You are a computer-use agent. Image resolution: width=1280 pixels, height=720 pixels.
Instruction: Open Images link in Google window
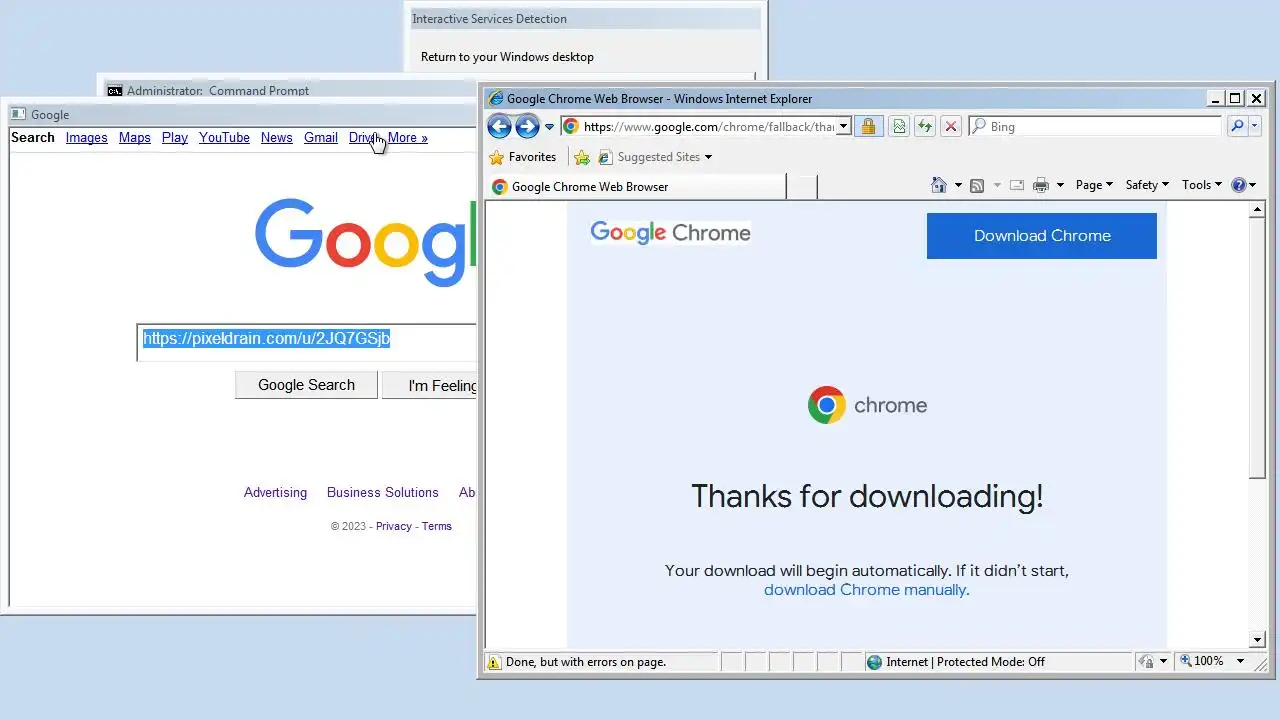point(87,138)
